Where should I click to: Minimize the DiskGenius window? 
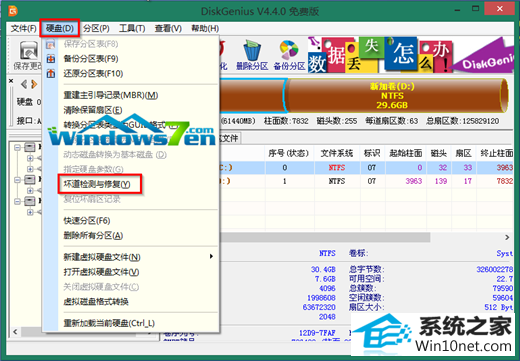click(457, 10)
